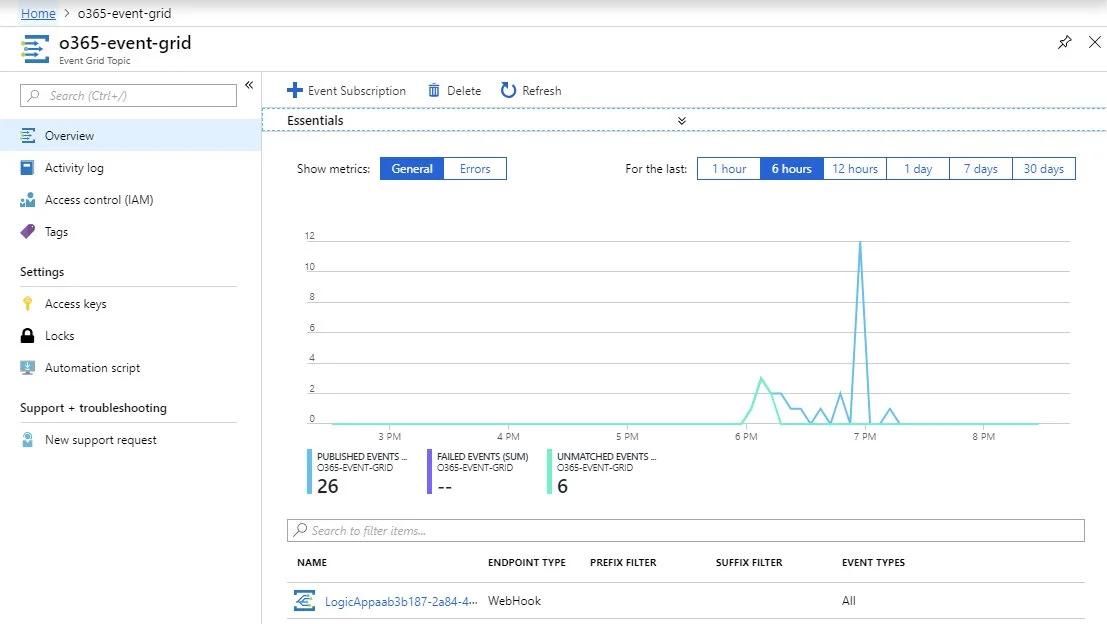Set time range to 1 hour
1107x624 pixels.
[729, 169]
